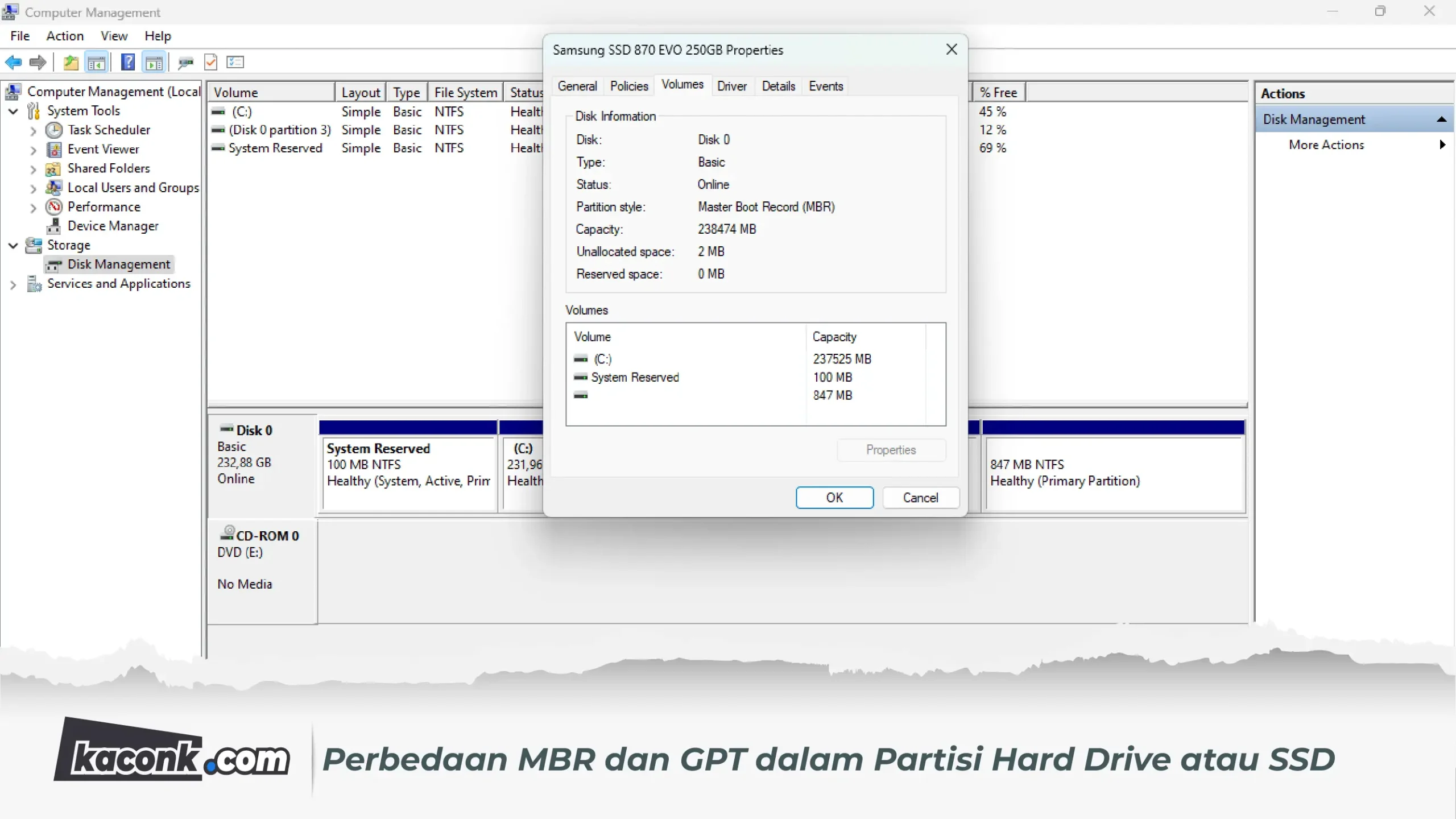The height and width of the screenshot is (819, 1456).
Task: Click the Disk 0 label icon
Action: 227,429
